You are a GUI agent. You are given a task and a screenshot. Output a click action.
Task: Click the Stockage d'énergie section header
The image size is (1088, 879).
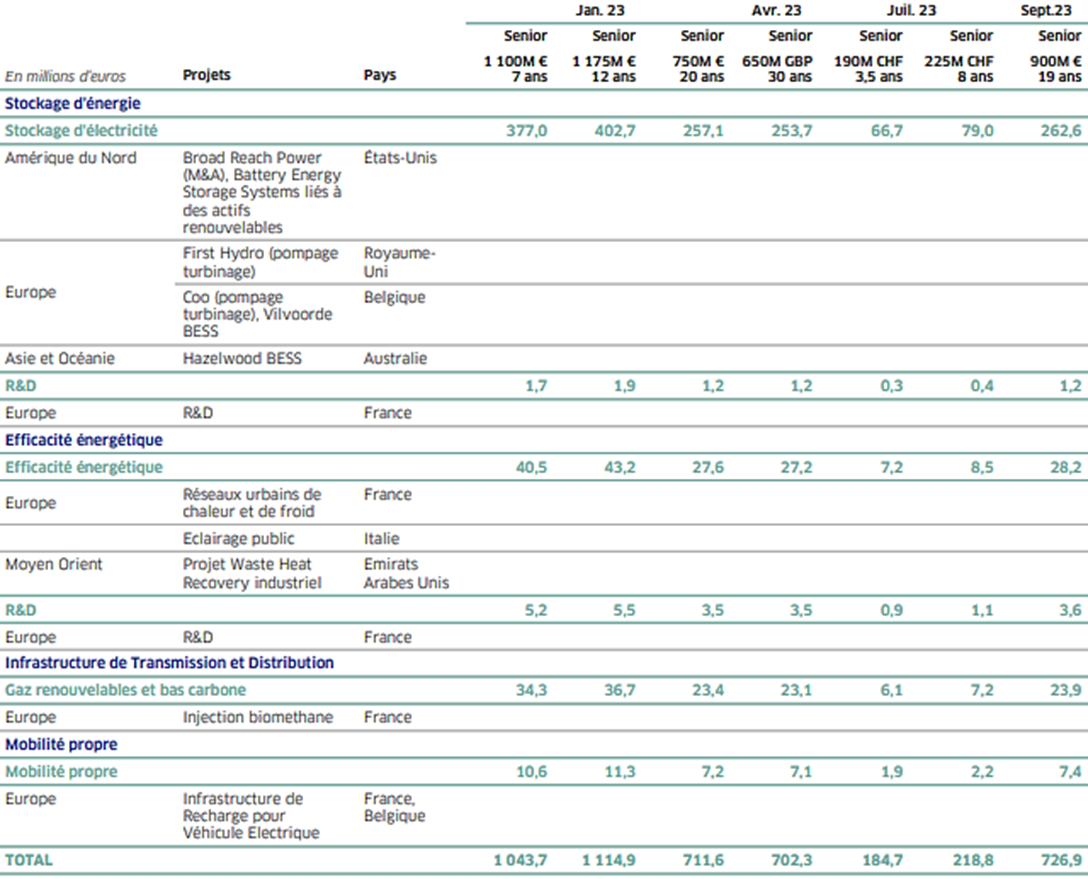pyautogui.click(x=73, y=103)
